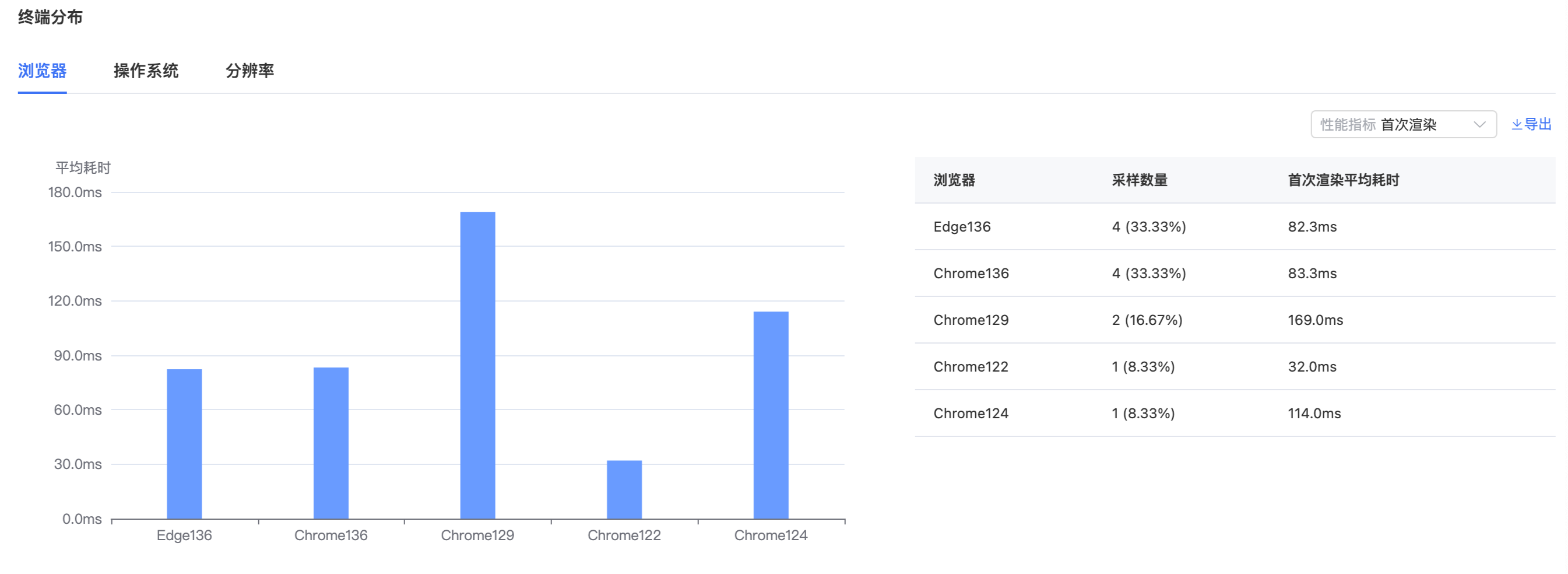This screenshot has height=574, width=1568.
Task: Click the Edge136 x-axis label
Action: click(x=184, y=535)
